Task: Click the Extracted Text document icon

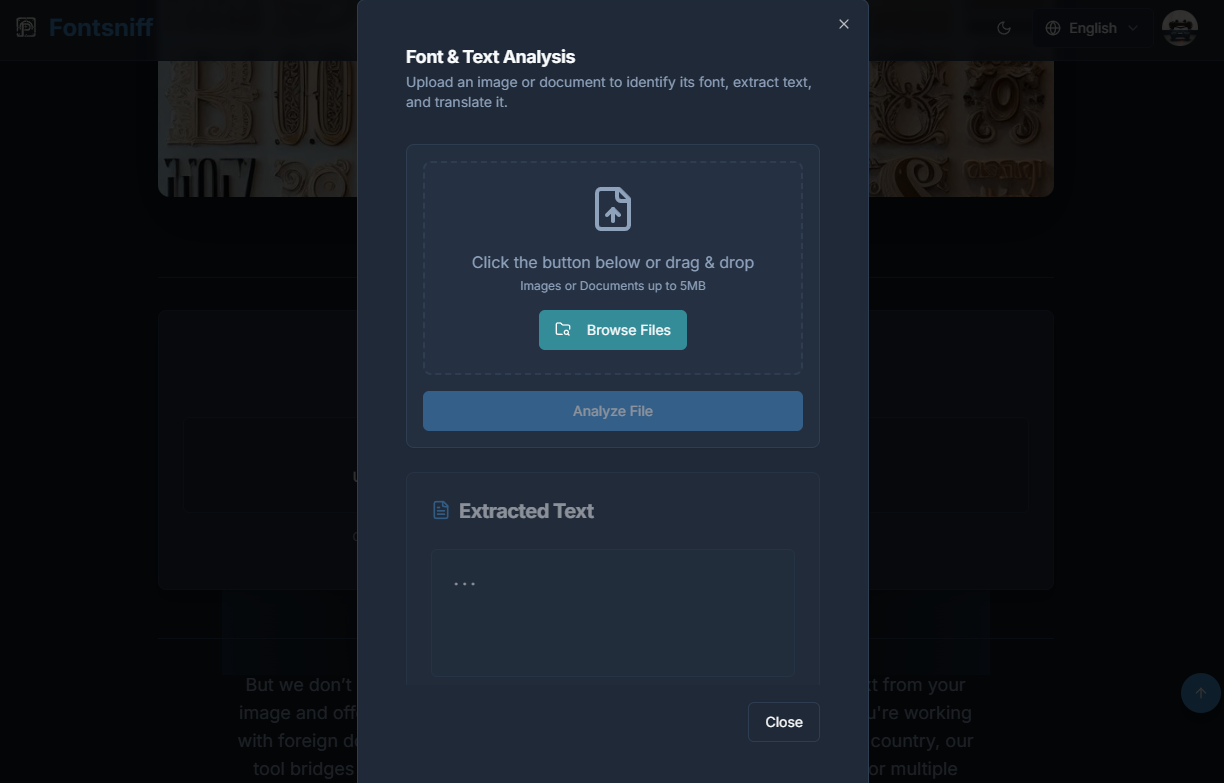Action: coord(440,510)
